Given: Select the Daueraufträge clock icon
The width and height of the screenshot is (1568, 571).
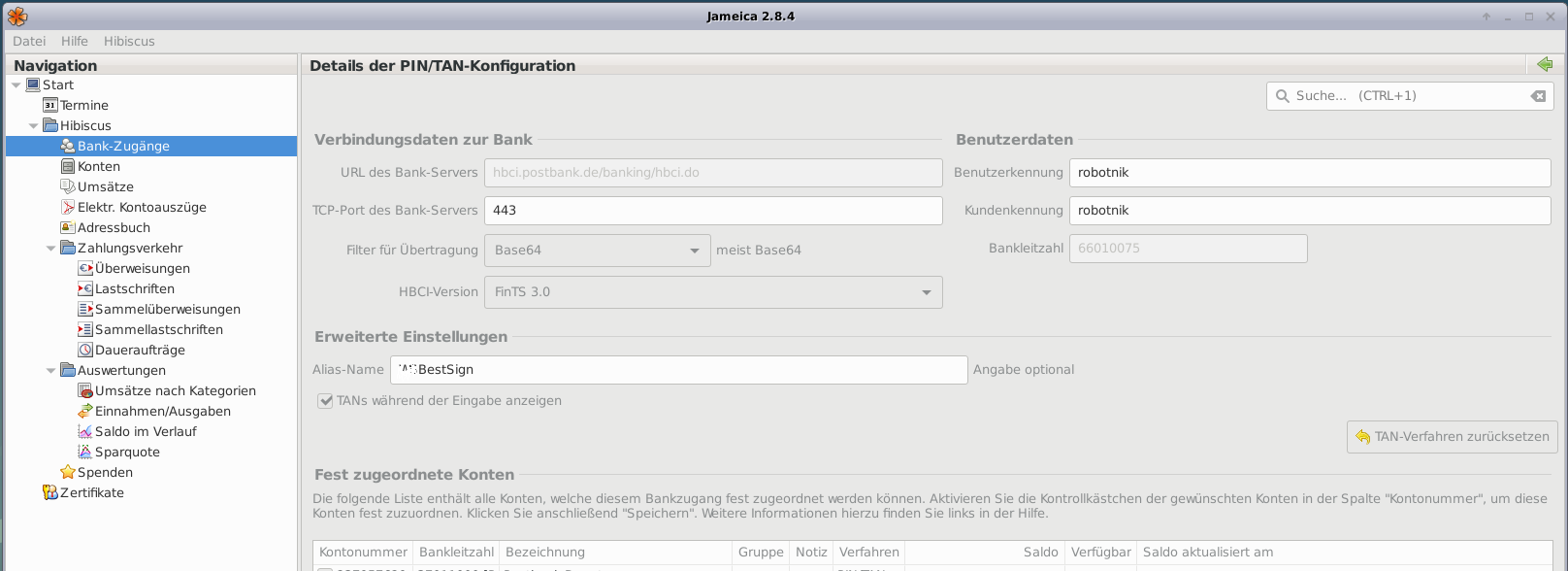Looking at the screenshot, I should coord(85,350).
